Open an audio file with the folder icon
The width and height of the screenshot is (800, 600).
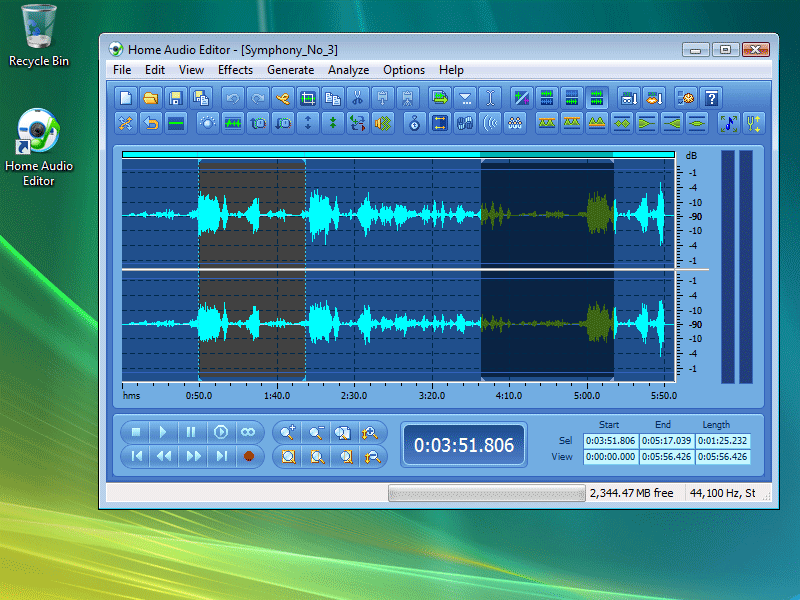[151, 98]
